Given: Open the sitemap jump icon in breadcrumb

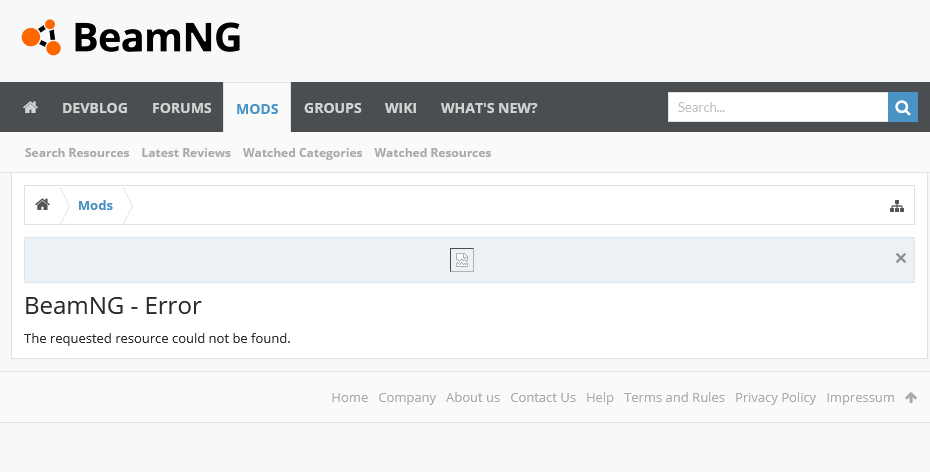Looking at the screenshot, I should [x=897, y=206].
